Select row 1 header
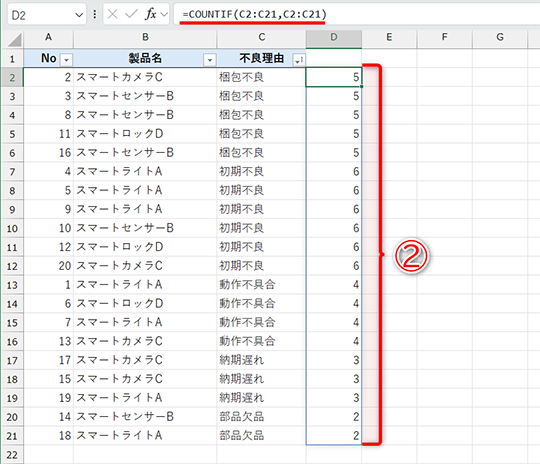 coord(12,59)
